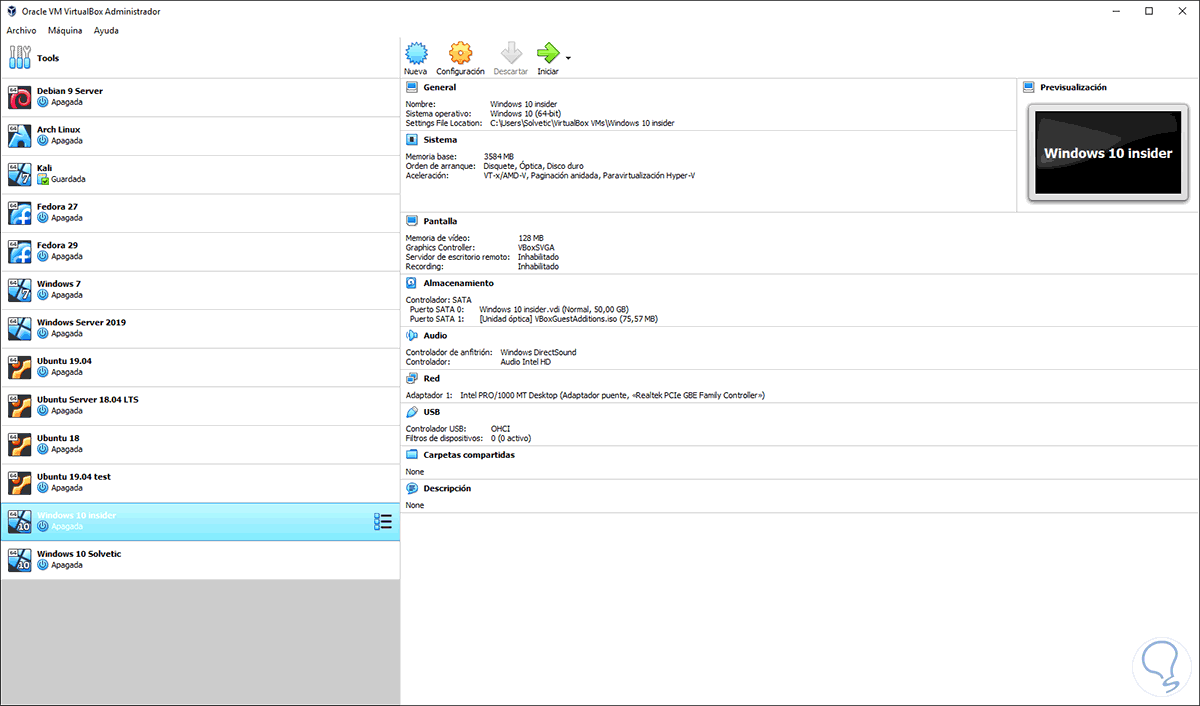Click VBoxGuestAdditions.iso optical drive entry
Viewport: 1200px width, 706px height.
[x=568, y=319]
